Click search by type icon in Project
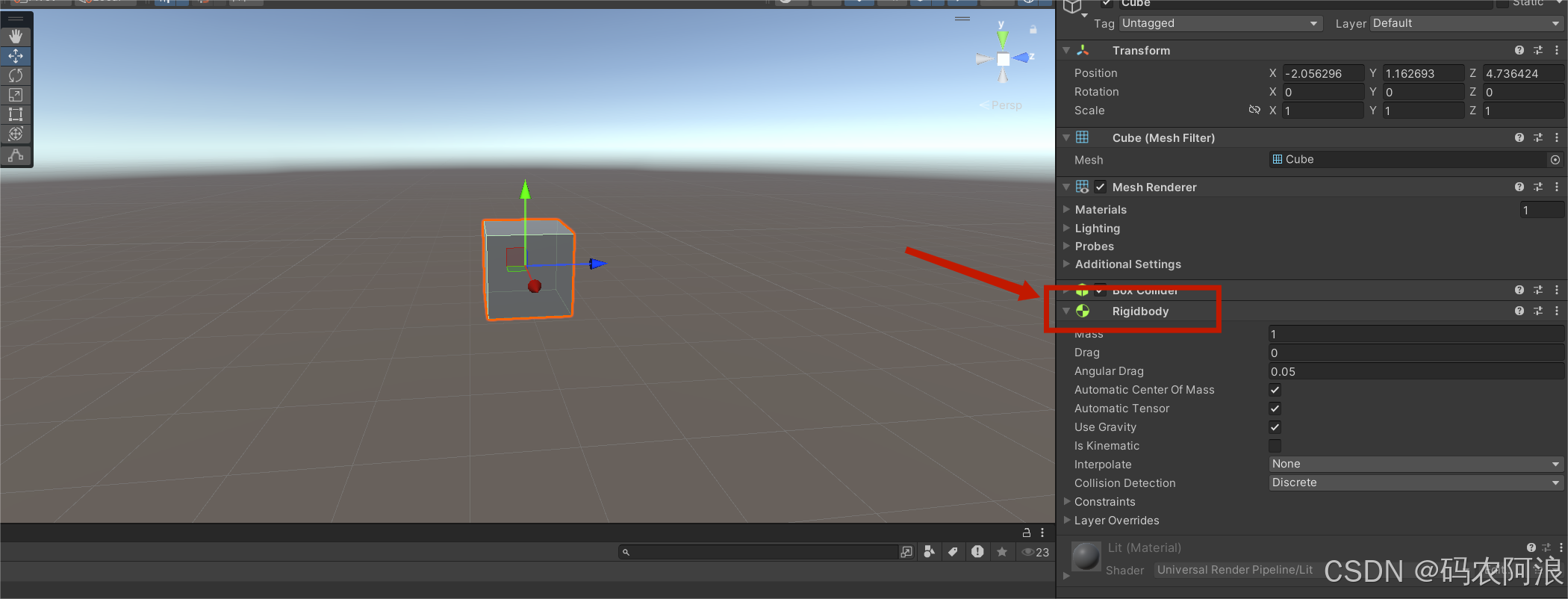This screenshot has width=1568, height=599. [929, 552]
